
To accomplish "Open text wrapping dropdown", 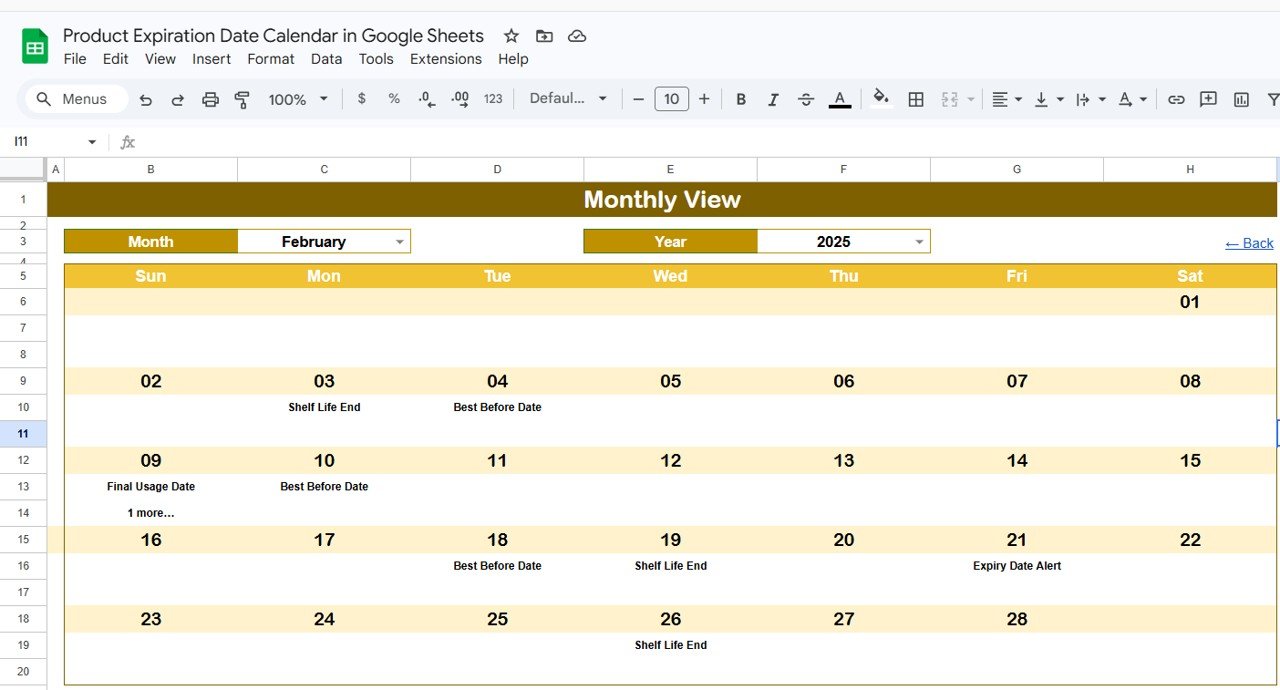I will tap(1090, 99).
